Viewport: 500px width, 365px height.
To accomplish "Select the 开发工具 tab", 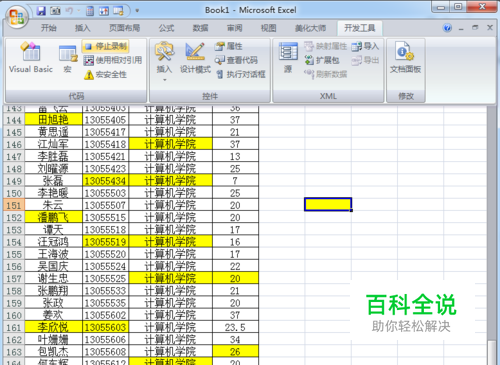I will pyautogui.click(x=360, y=28).
